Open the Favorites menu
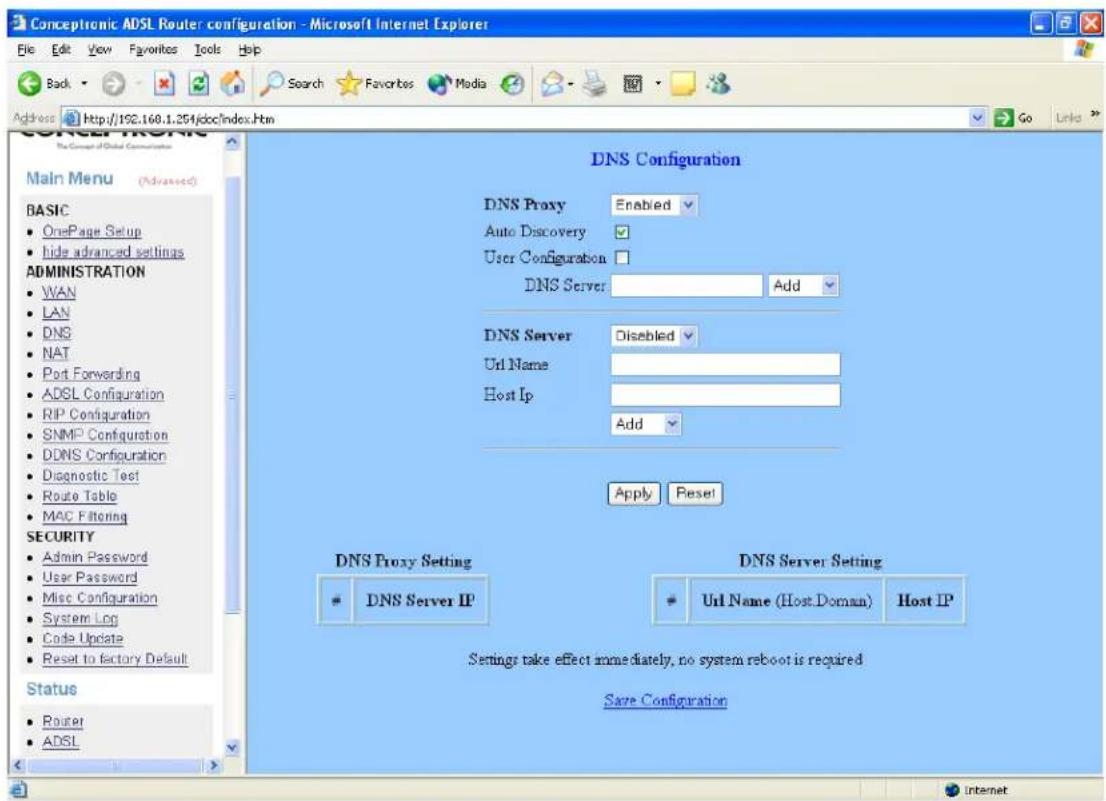1106x801 pixels. (x=153, y=49)
